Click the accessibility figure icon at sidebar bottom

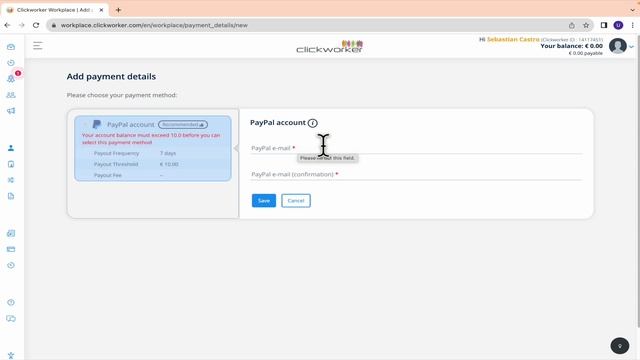11,356
